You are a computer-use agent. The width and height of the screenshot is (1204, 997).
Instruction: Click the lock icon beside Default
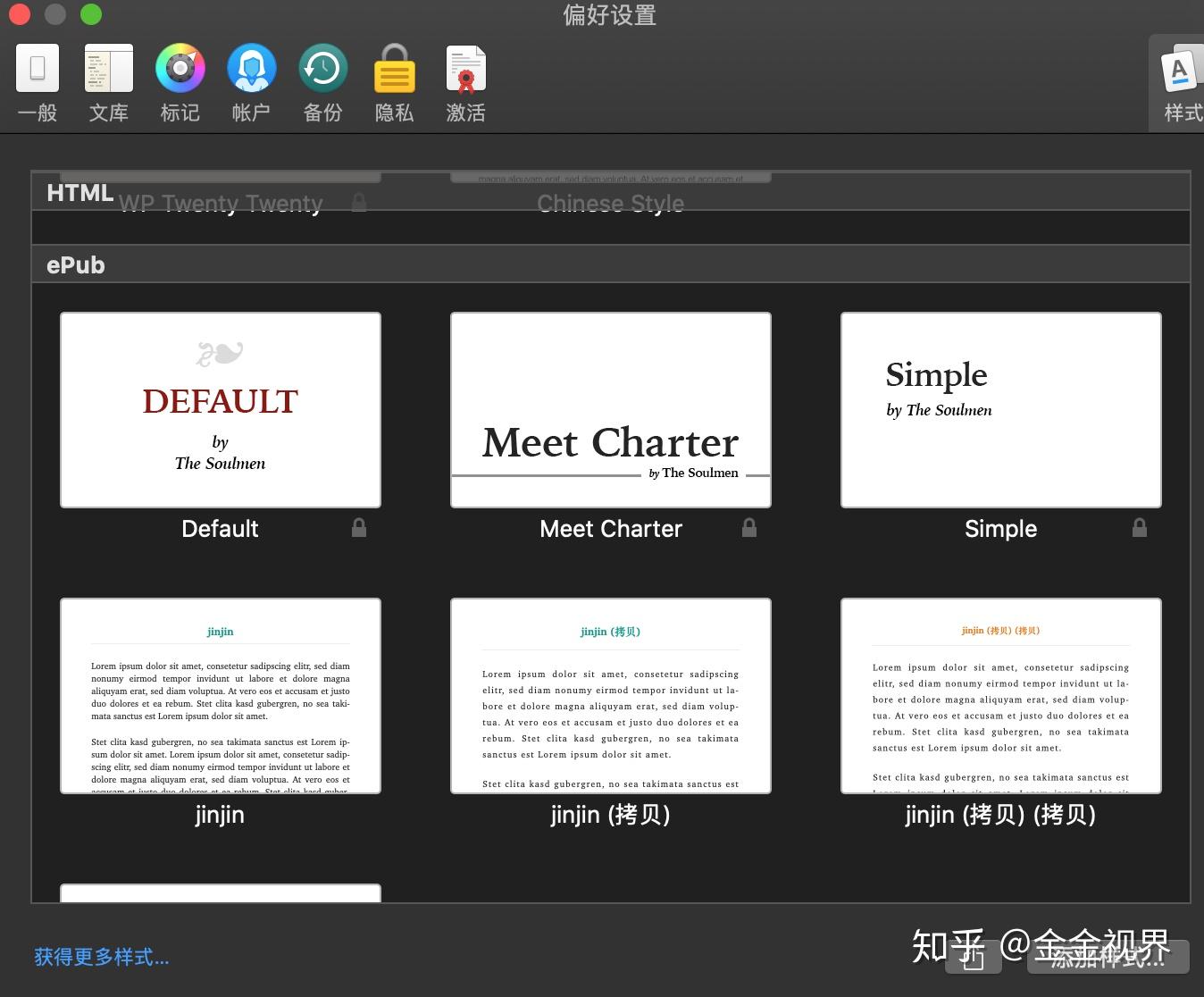pos(359,528)
